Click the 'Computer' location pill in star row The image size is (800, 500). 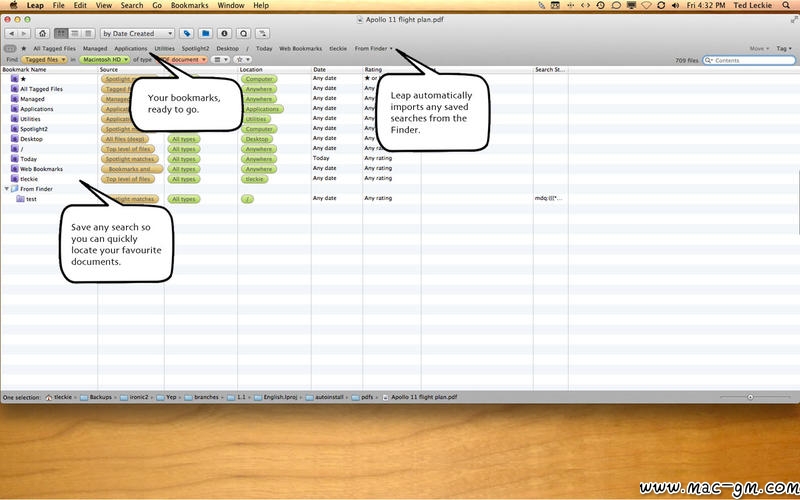click(259, 79)
